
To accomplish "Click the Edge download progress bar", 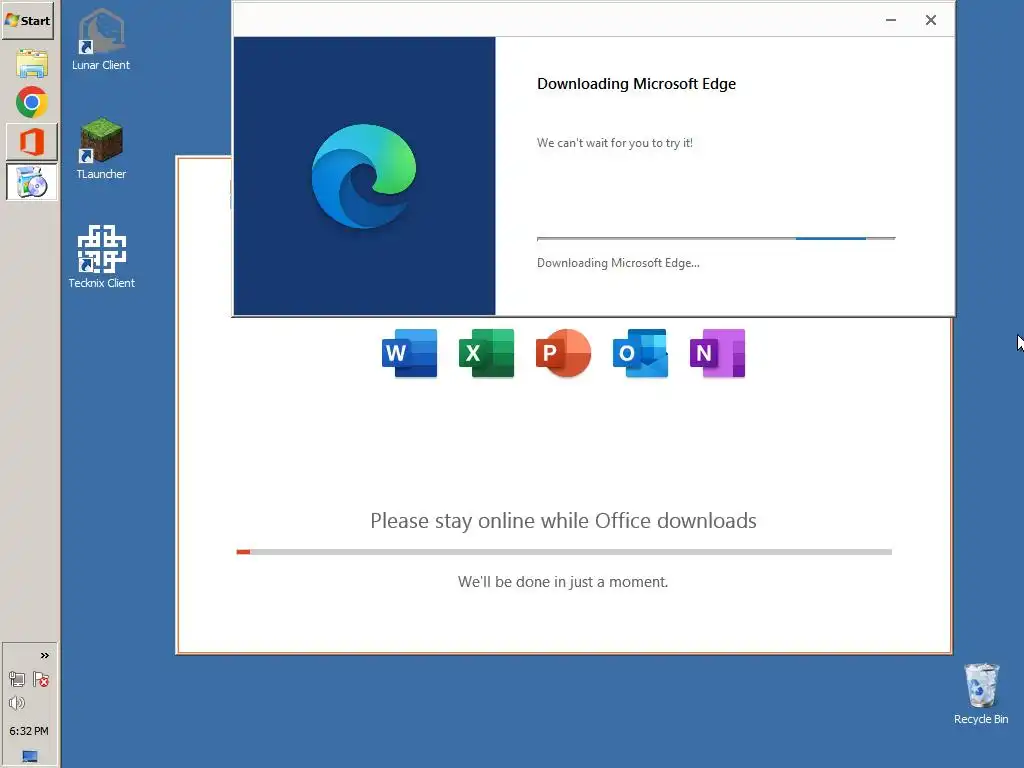I will 716,239.
